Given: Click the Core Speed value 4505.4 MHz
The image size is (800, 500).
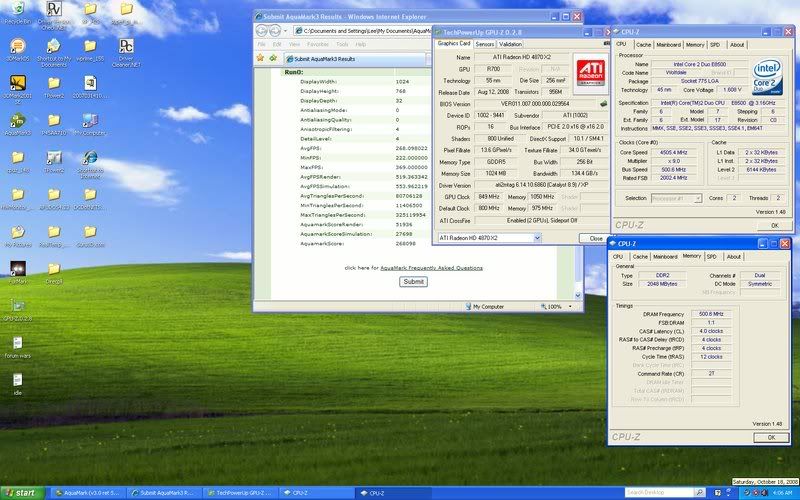Looking at the screenshot, I should click(x=674, y=152).
